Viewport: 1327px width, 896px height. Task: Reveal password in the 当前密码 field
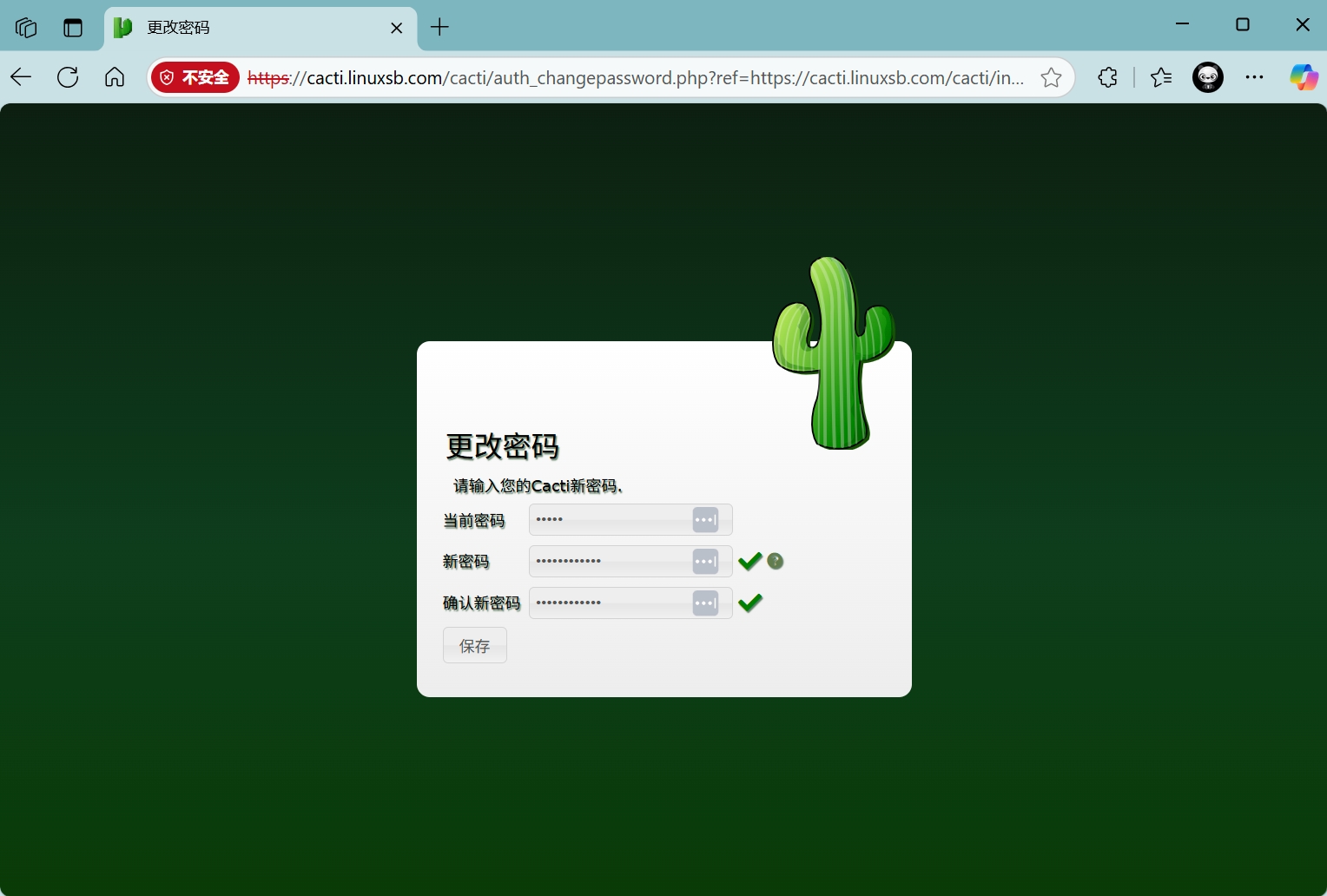705,520
